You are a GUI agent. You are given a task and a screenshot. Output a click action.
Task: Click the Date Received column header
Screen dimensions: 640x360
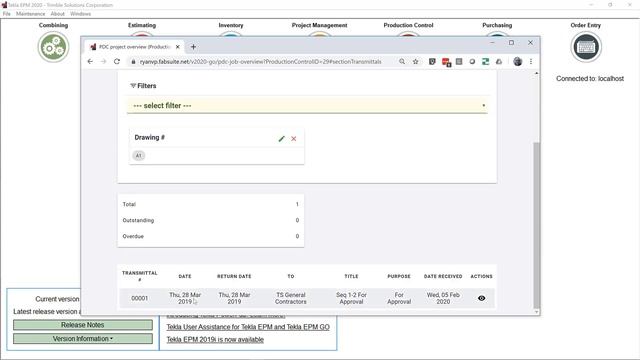coord(443,276)
